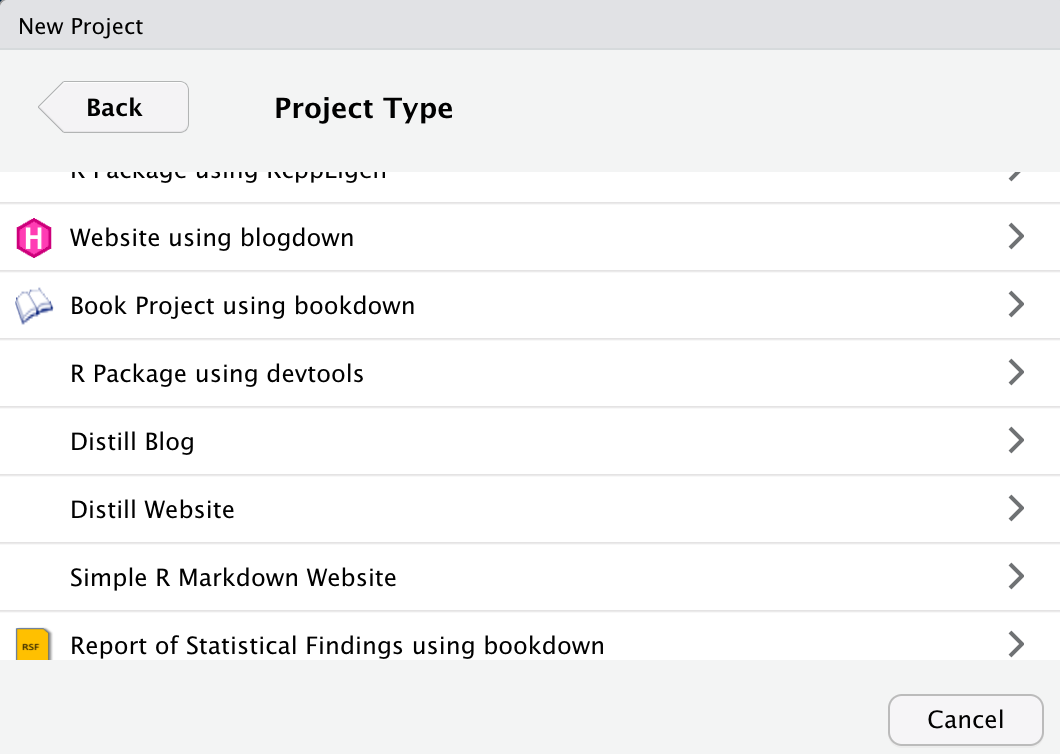
Task: Click the open book bookdown icon
Action: [33, 306]
